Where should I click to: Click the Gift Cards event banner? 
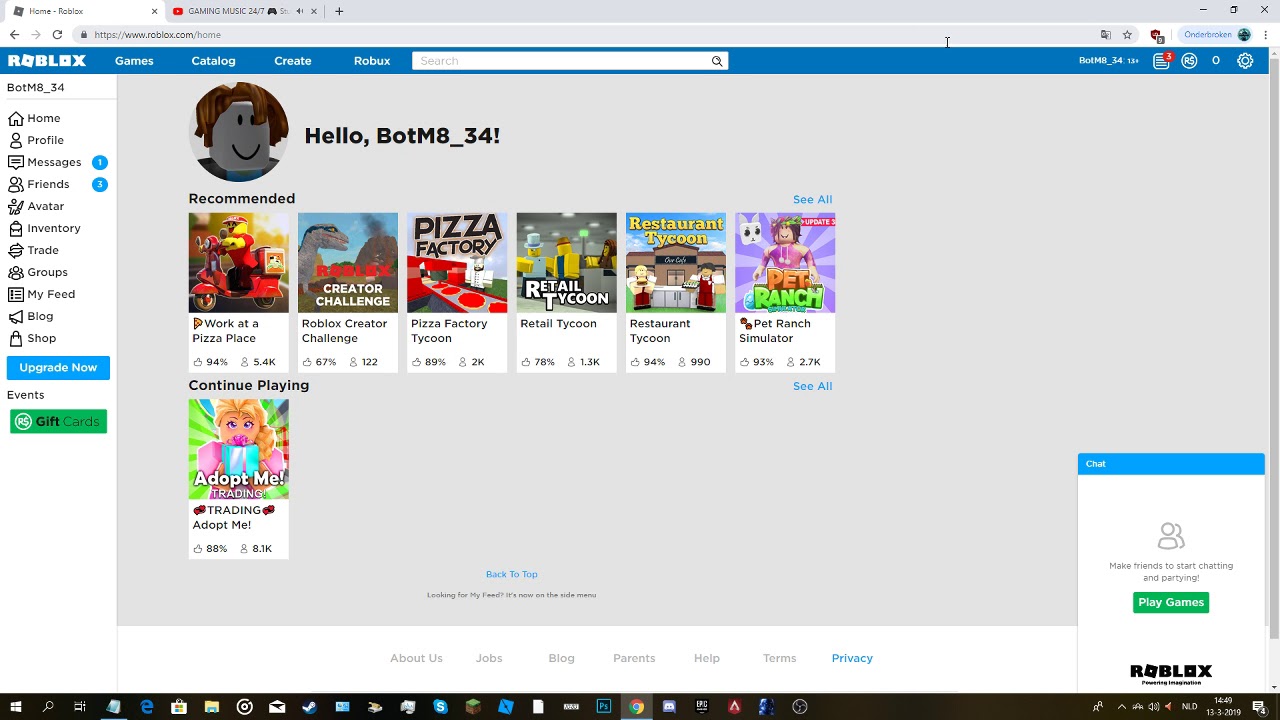pyautogui.click(x=58, y=421)
